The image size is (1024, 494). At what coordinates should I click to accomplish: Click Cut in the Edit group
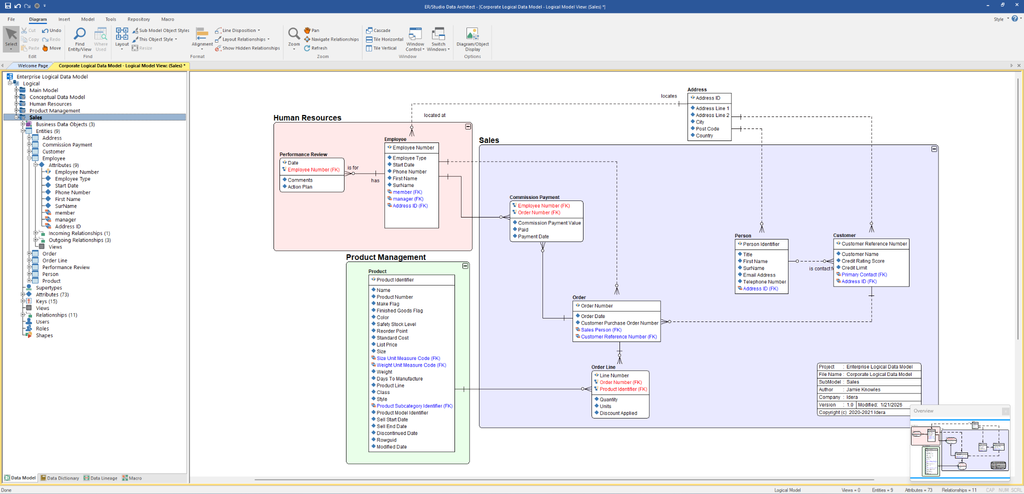(29, 30)
